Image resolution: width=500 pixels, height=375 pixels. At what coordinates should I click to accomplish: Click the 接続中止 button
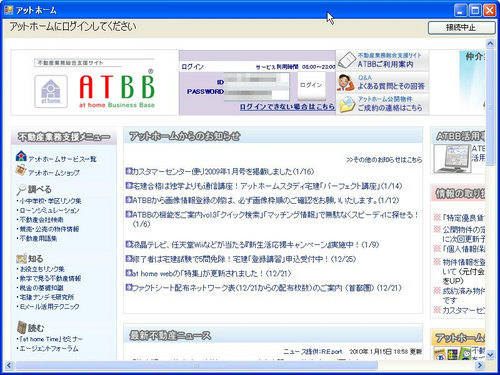461,28
